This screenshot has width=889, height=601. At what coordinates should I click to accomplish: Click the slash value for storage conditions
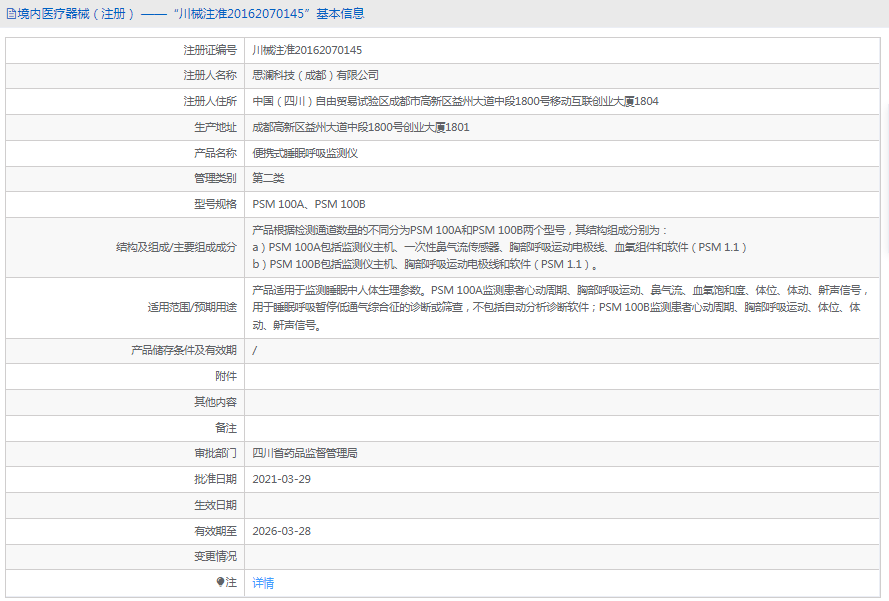point(255,350)
